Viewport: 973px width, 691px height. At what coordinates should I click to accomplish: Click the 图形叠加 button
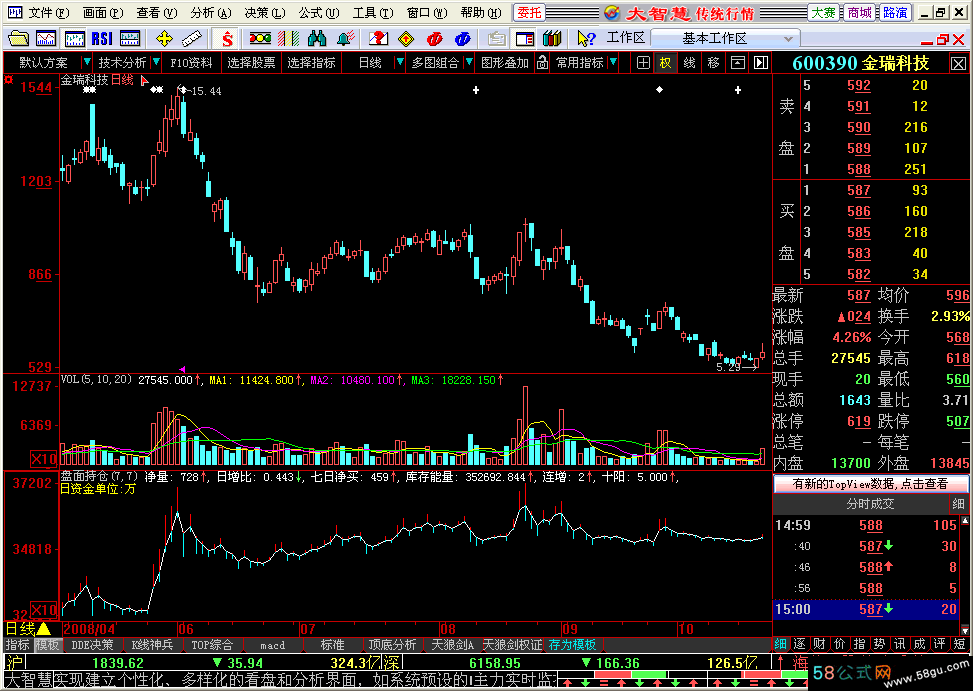pos(504,63)
